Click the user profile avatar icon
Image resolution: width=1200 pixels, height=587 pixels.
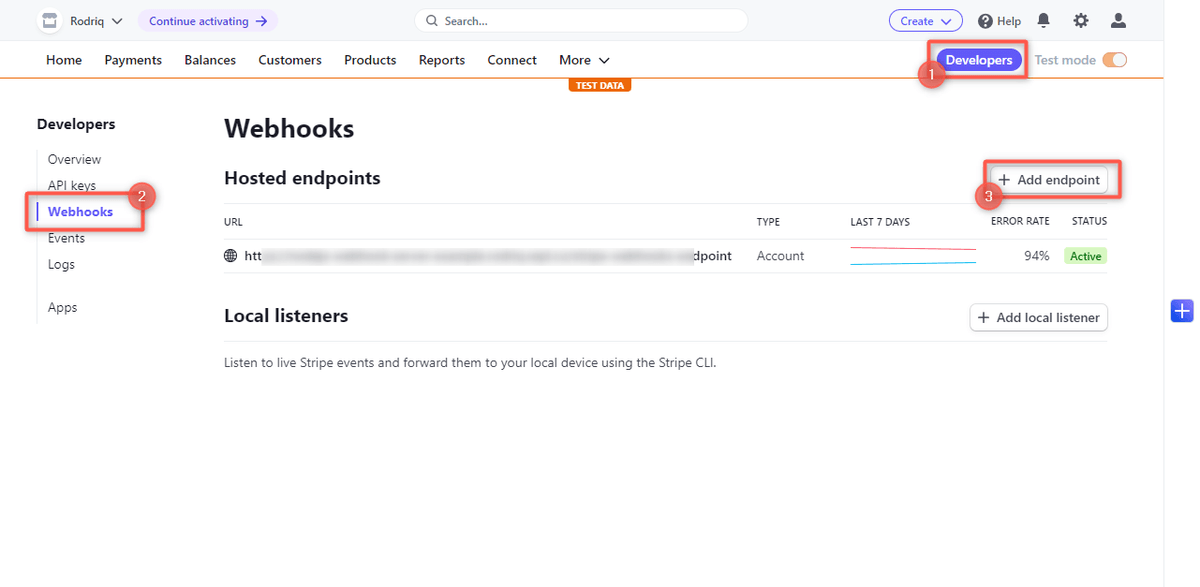[1118, 20]
